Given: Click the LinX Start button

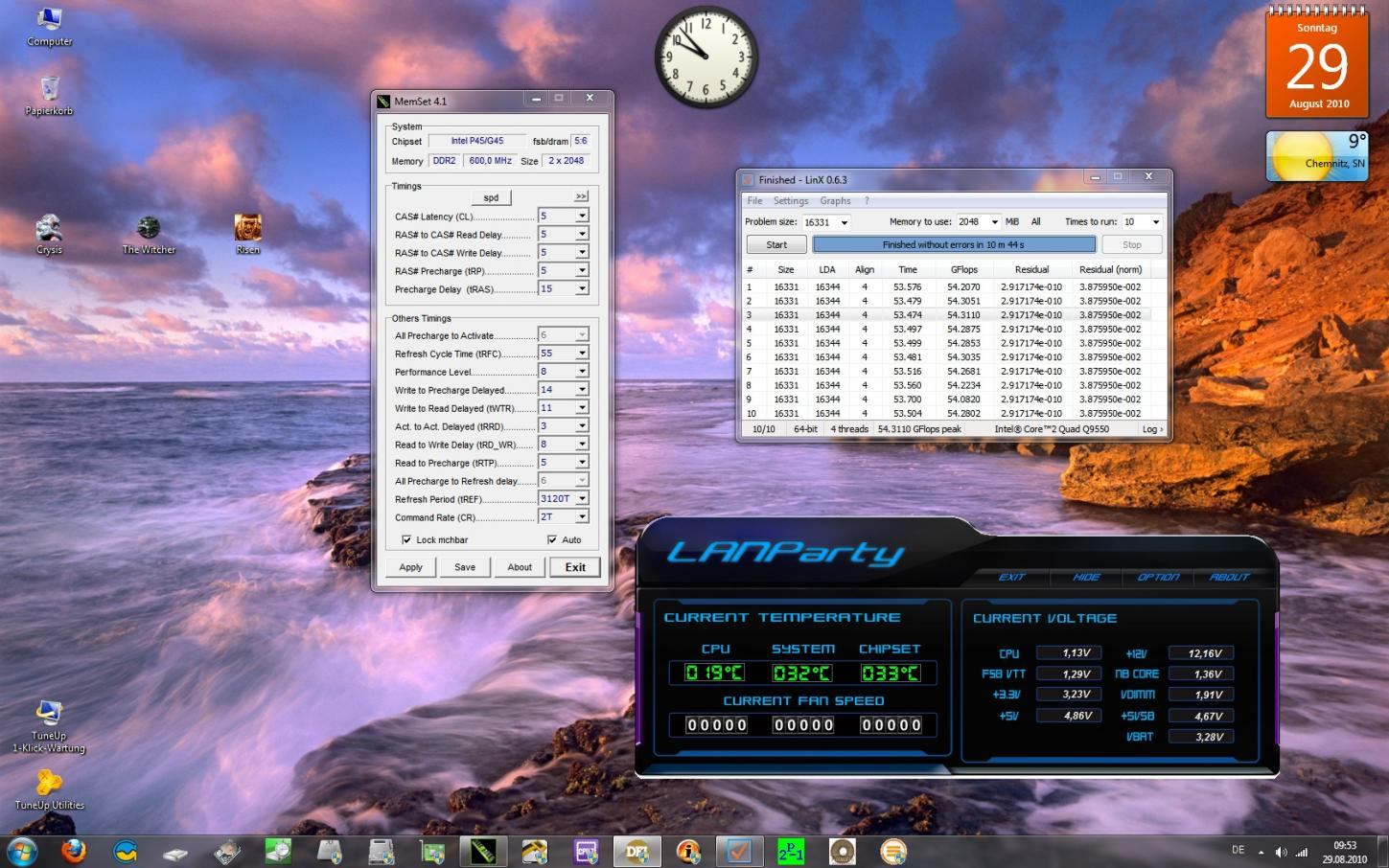Looking at the screenshot, I should [776, 245].
